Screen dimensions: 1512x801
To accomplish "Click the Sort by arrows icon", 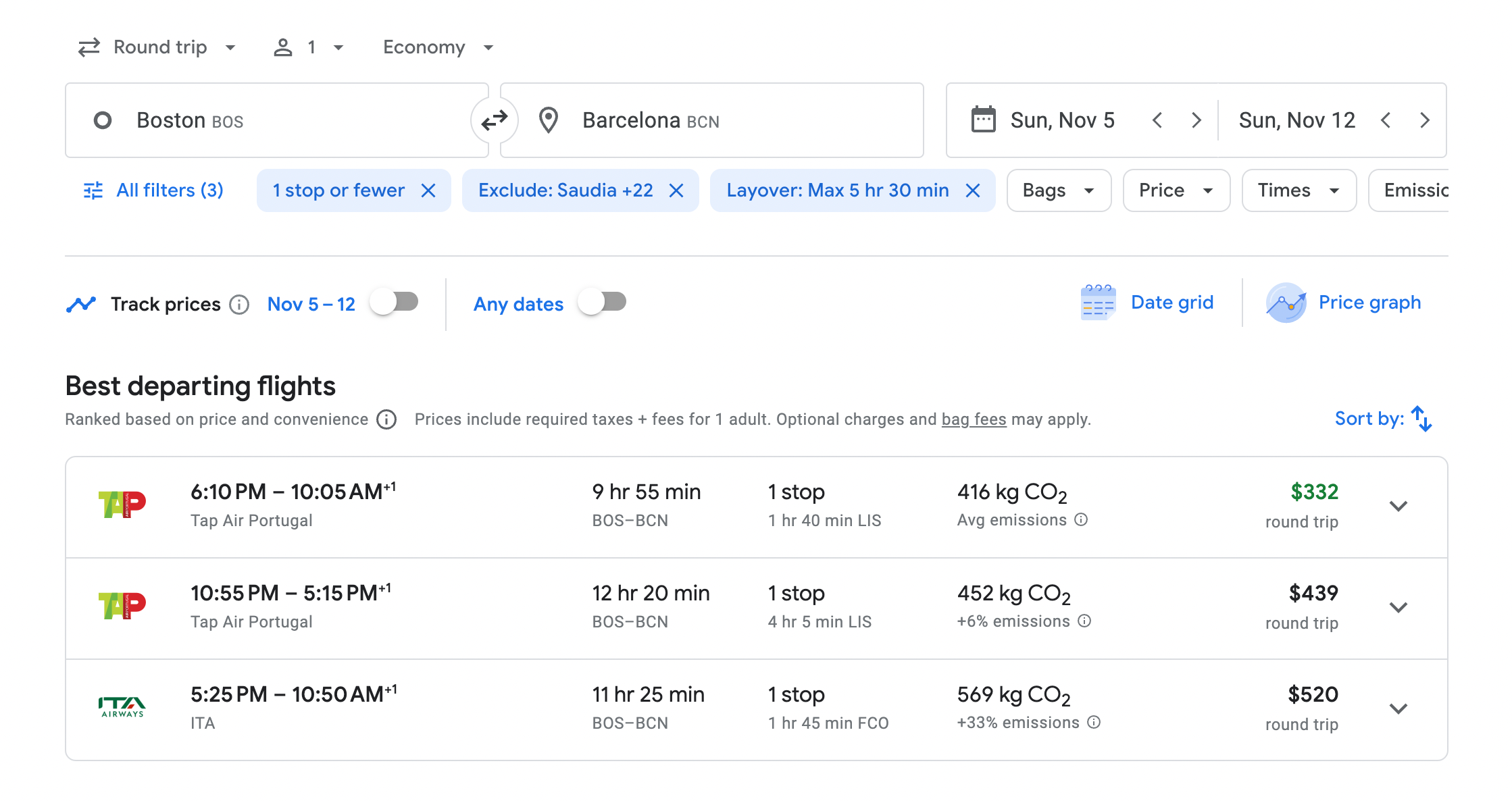I will [1421, 419].
